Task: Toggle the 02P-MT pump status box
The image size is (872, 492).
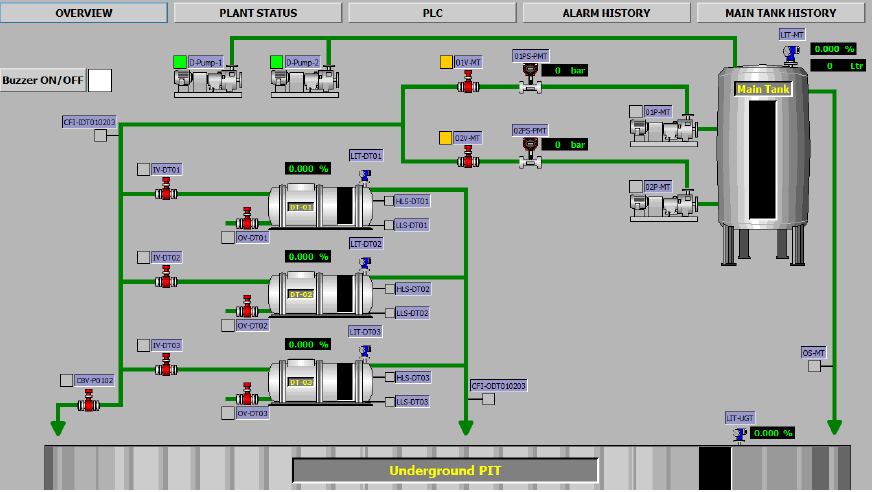Action: tap(636, 187)
